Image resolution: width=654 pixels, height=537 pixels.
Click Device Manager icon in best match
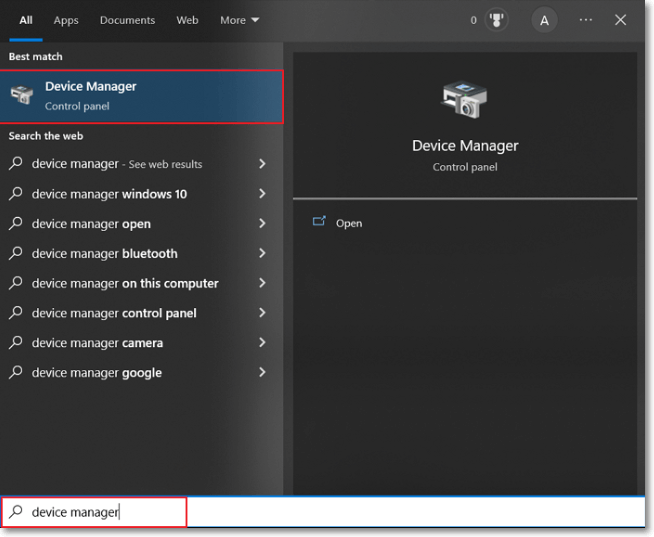pyautogui.click(x=22, y=95)
